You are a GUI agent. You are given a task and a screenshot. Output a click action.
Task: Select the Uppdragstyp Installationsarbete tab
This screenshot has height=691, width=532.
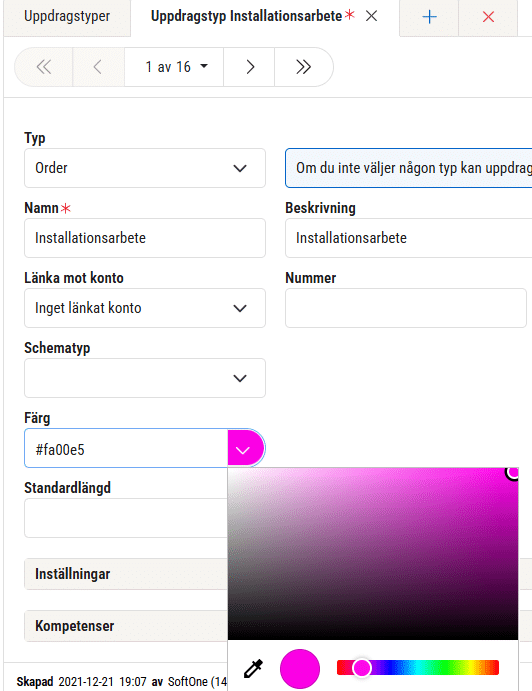click(x=246, y=16)
